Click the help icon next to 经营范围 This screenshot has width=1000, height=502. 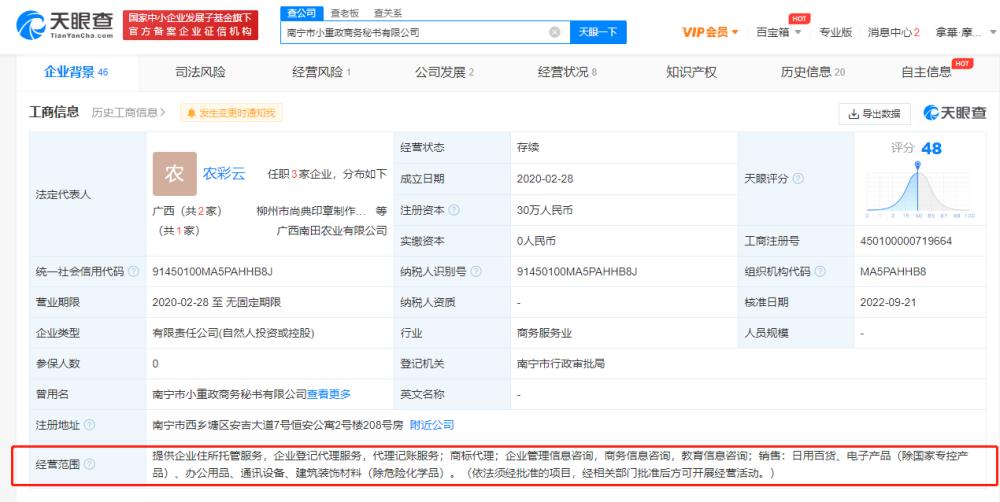click(x=89, y=464)
